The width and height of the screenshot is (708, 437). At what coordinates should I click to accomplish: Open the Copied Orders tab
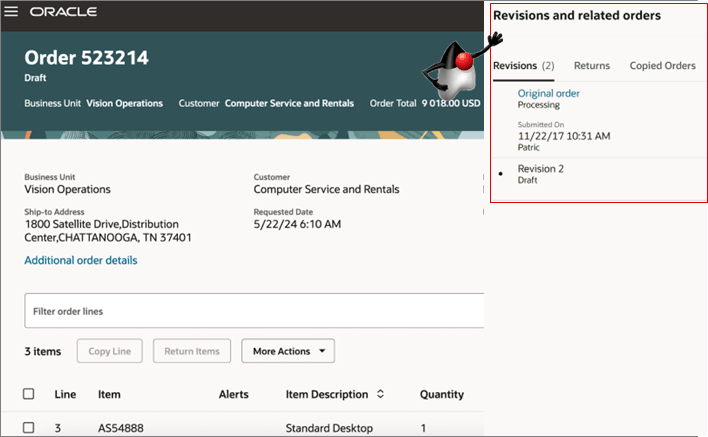(662, 66)
